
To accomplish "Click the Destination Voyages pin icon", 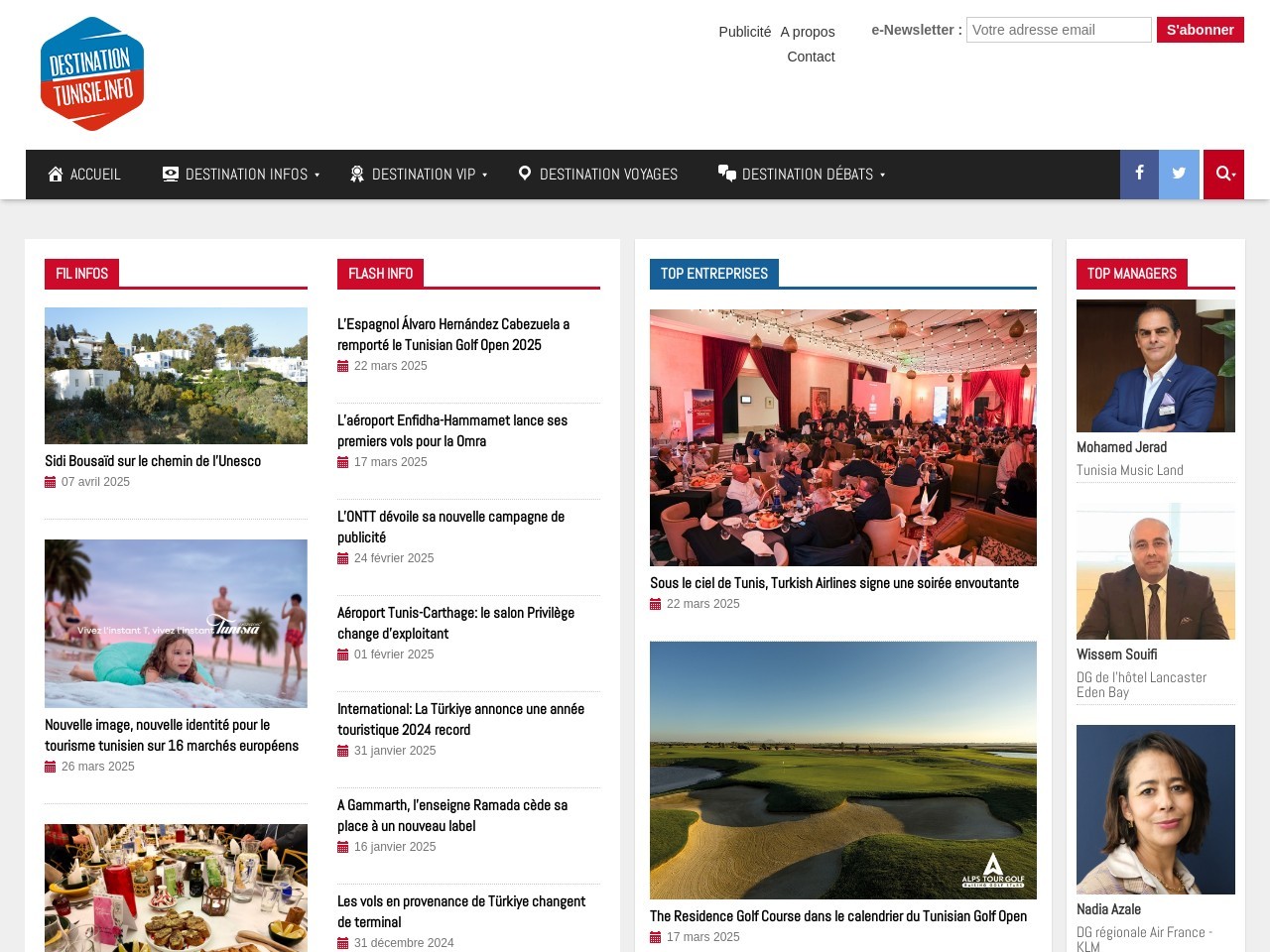I will pos(525,173).
